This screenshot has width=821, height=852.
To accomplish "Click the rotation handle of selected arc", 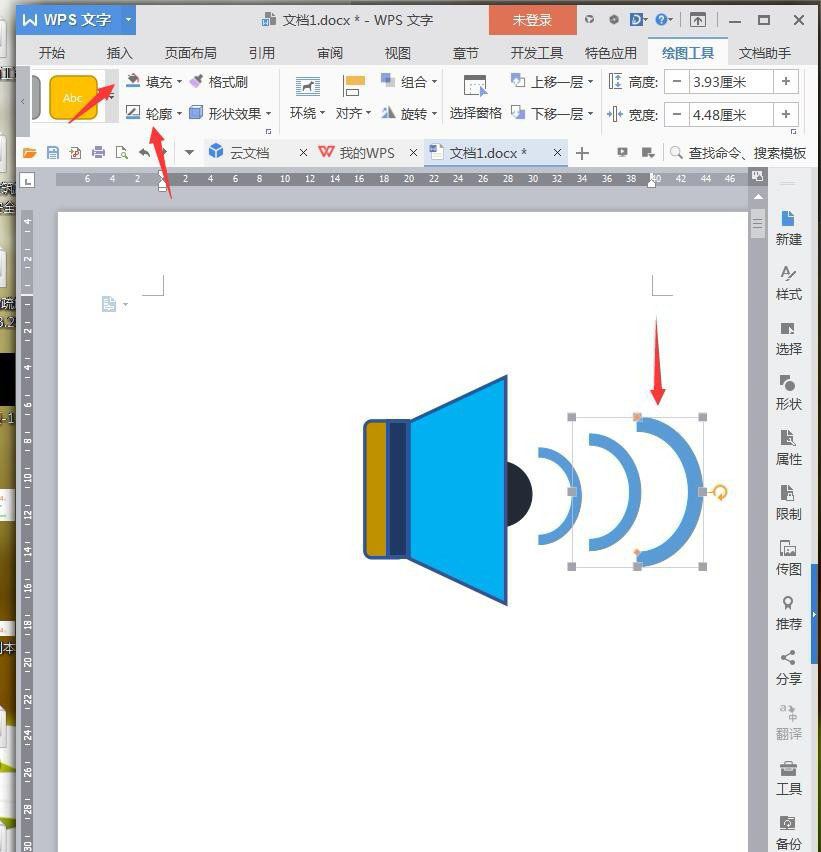I will [x=719, y=492].
